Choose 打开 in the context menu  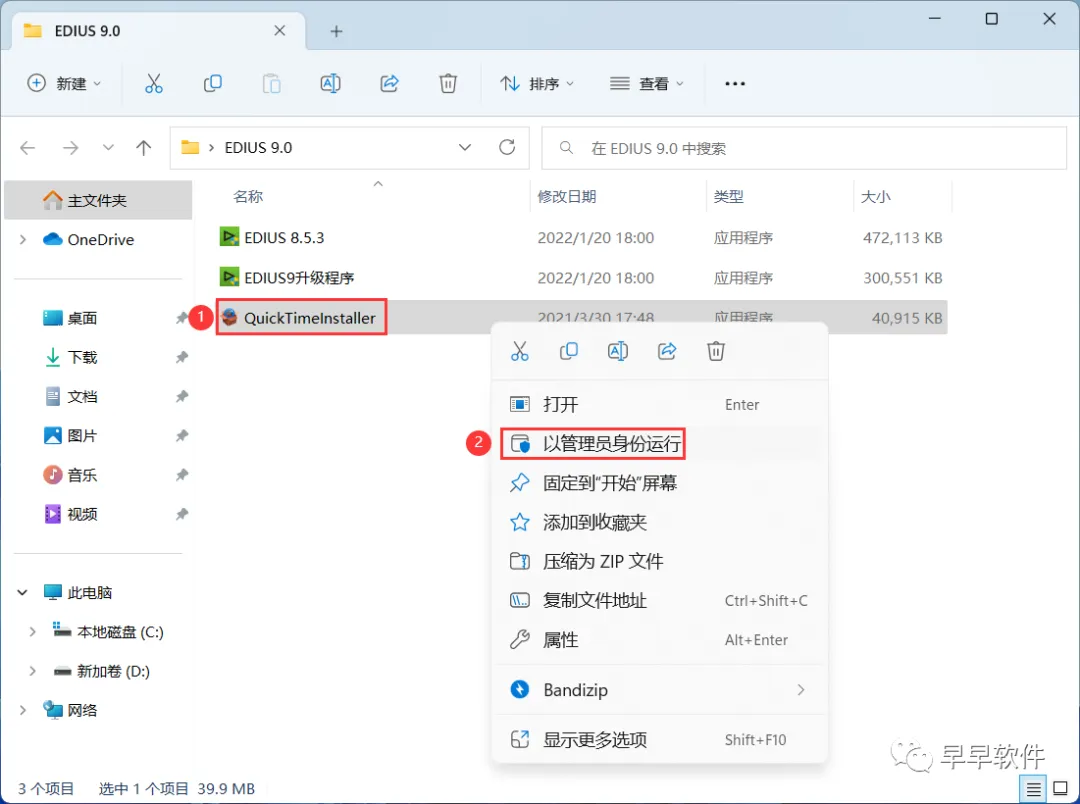point(660,404)
